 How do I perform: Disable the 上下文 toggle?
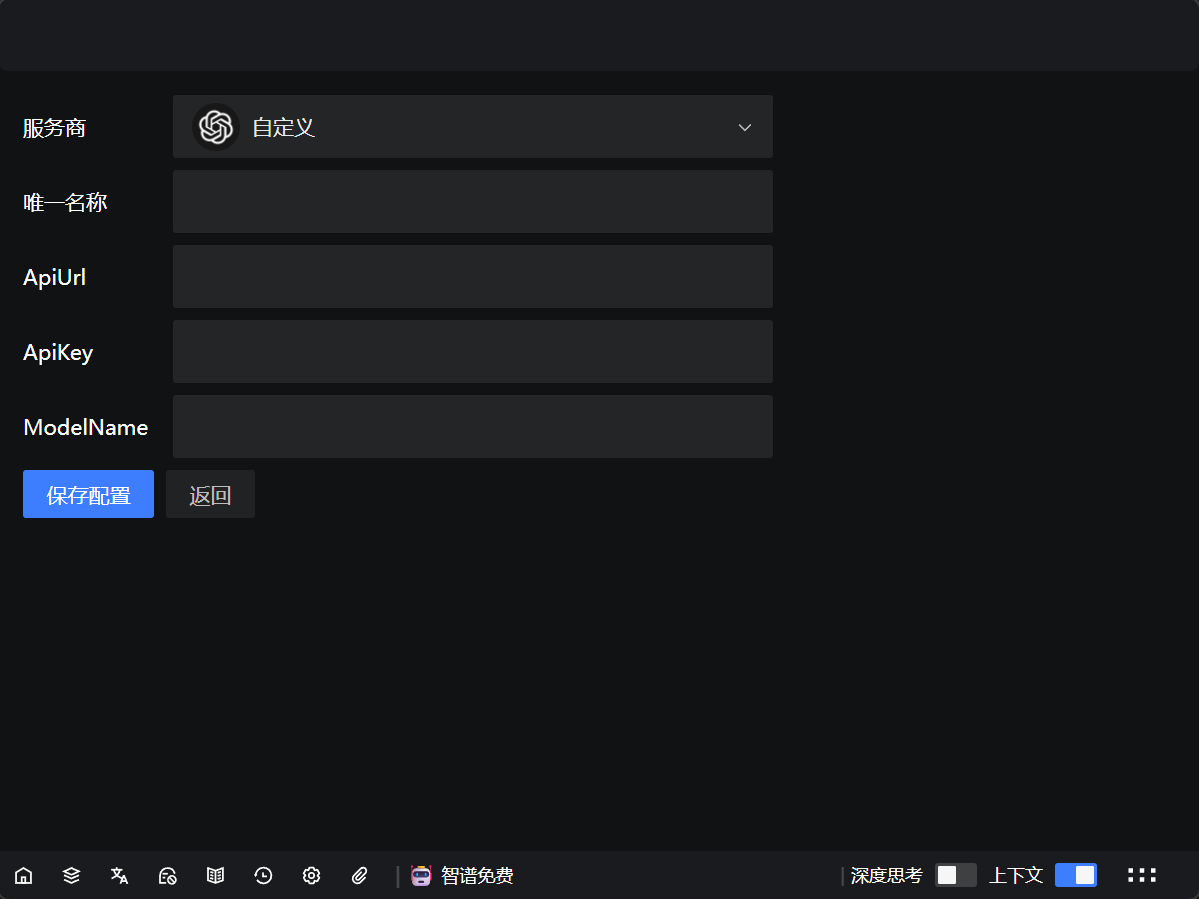1075,876
